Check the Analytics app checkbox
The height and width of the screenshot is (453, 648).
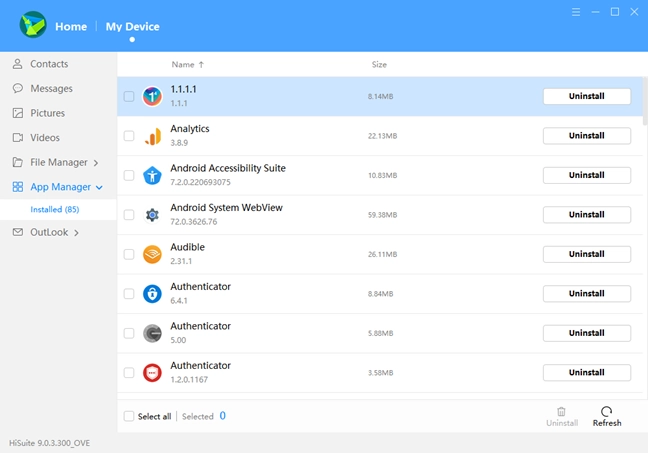point(129,136)
